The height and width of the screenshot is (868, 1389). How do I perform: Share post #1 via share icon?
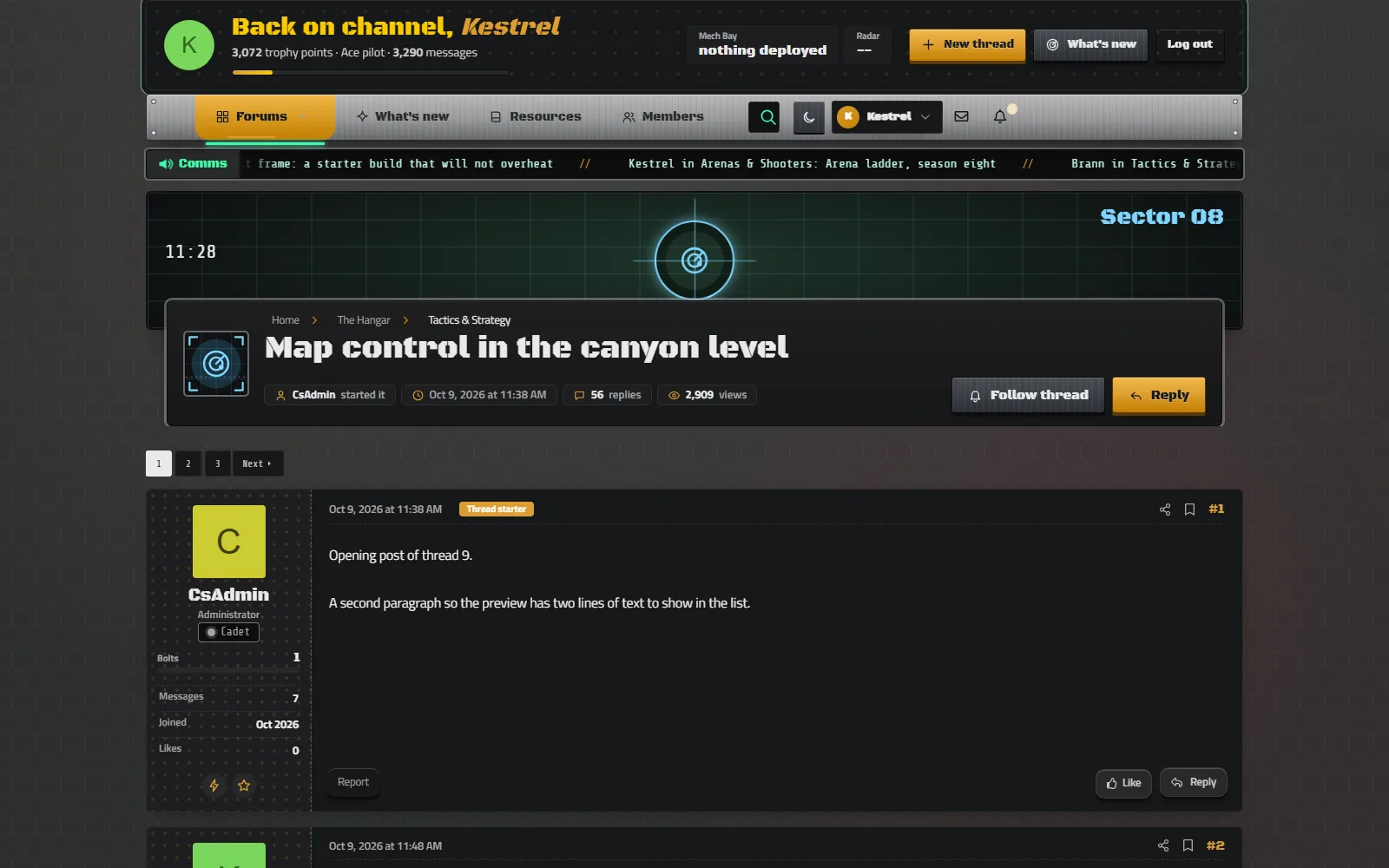click(x=1165, y=510)
